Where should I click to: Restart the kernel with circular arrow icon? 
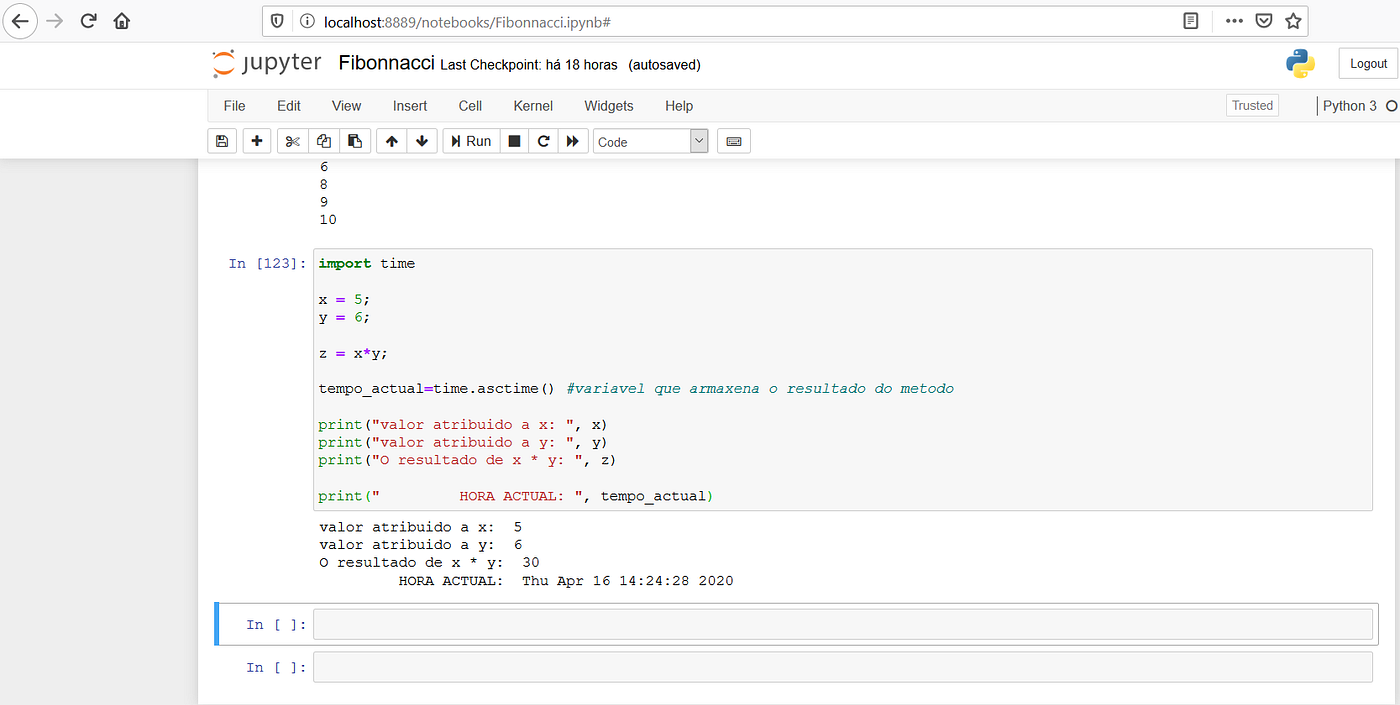[543, 140]
